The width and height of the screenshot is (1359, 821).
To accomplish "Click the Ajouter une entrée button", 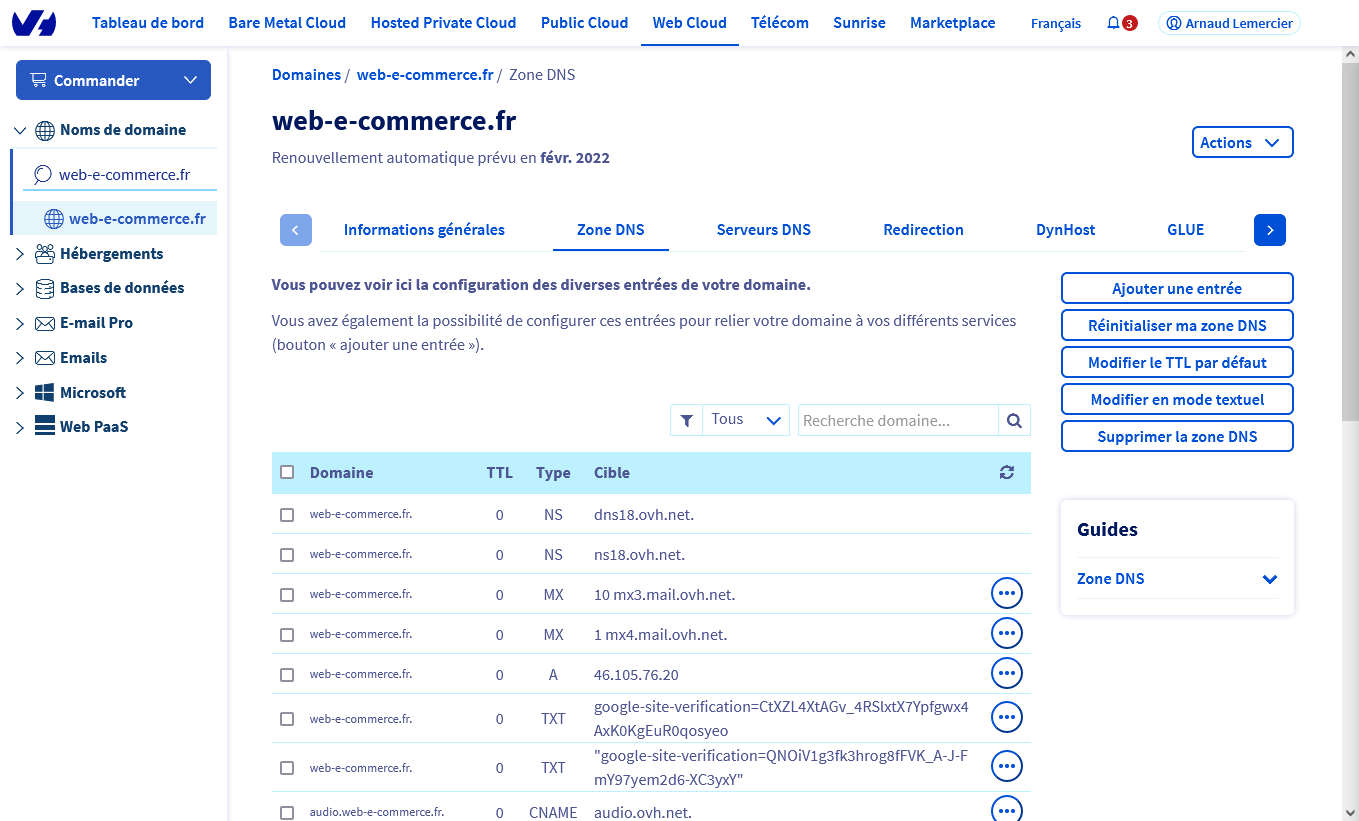I will tap(1176, 289).
